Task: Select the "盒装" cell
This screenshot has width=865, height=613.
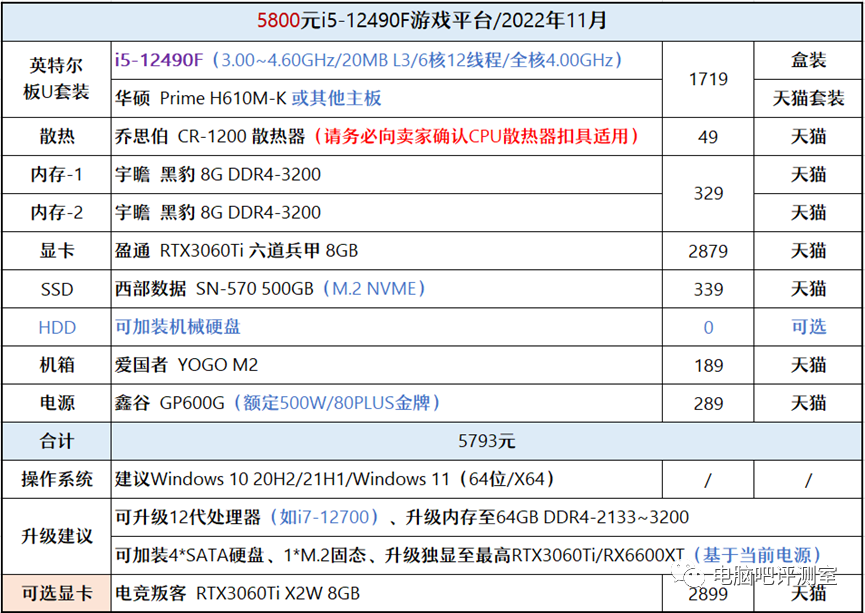Action: pos(808,60)
